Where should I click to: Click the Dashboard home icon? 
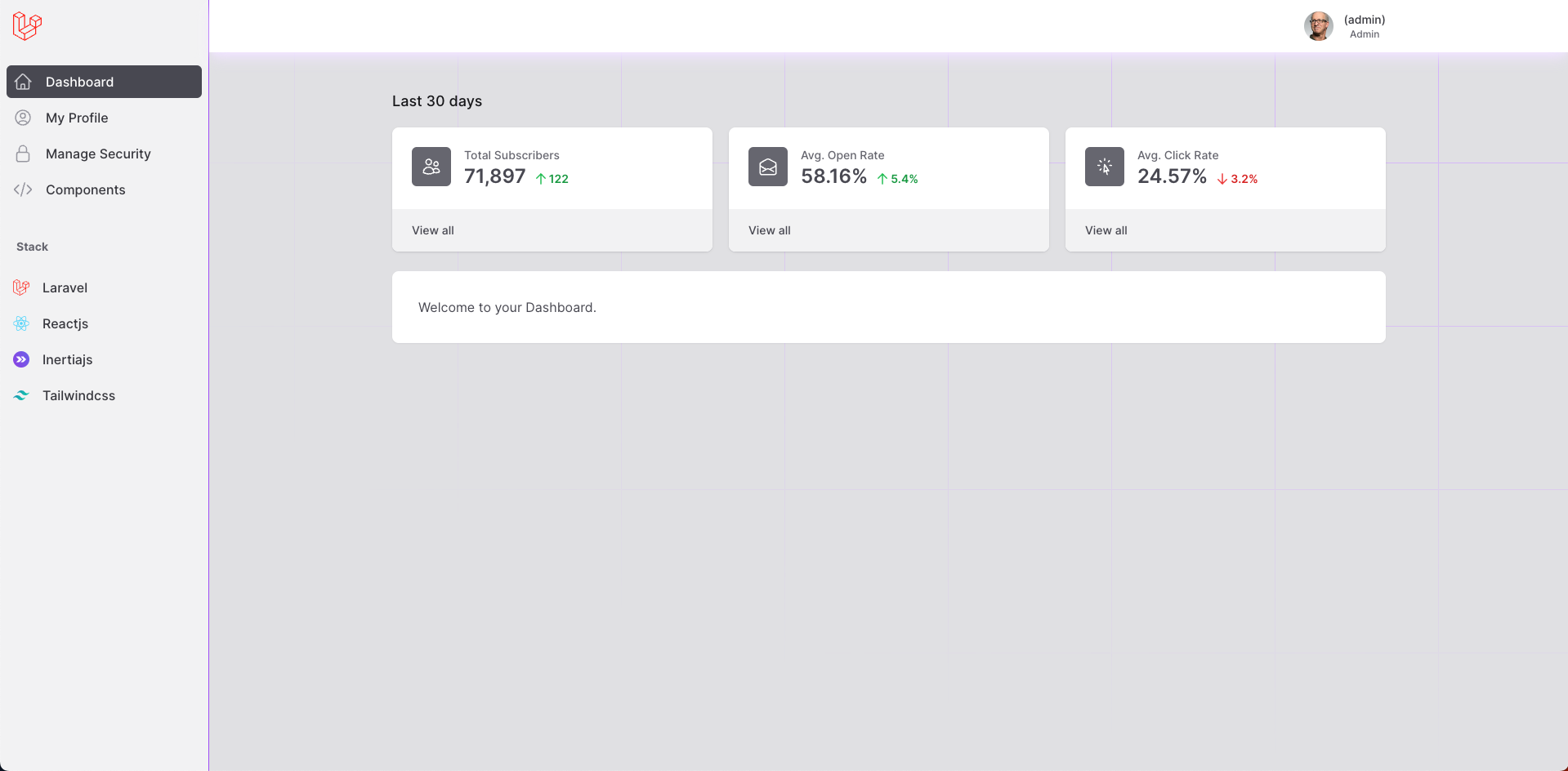[x=23, y=82]
